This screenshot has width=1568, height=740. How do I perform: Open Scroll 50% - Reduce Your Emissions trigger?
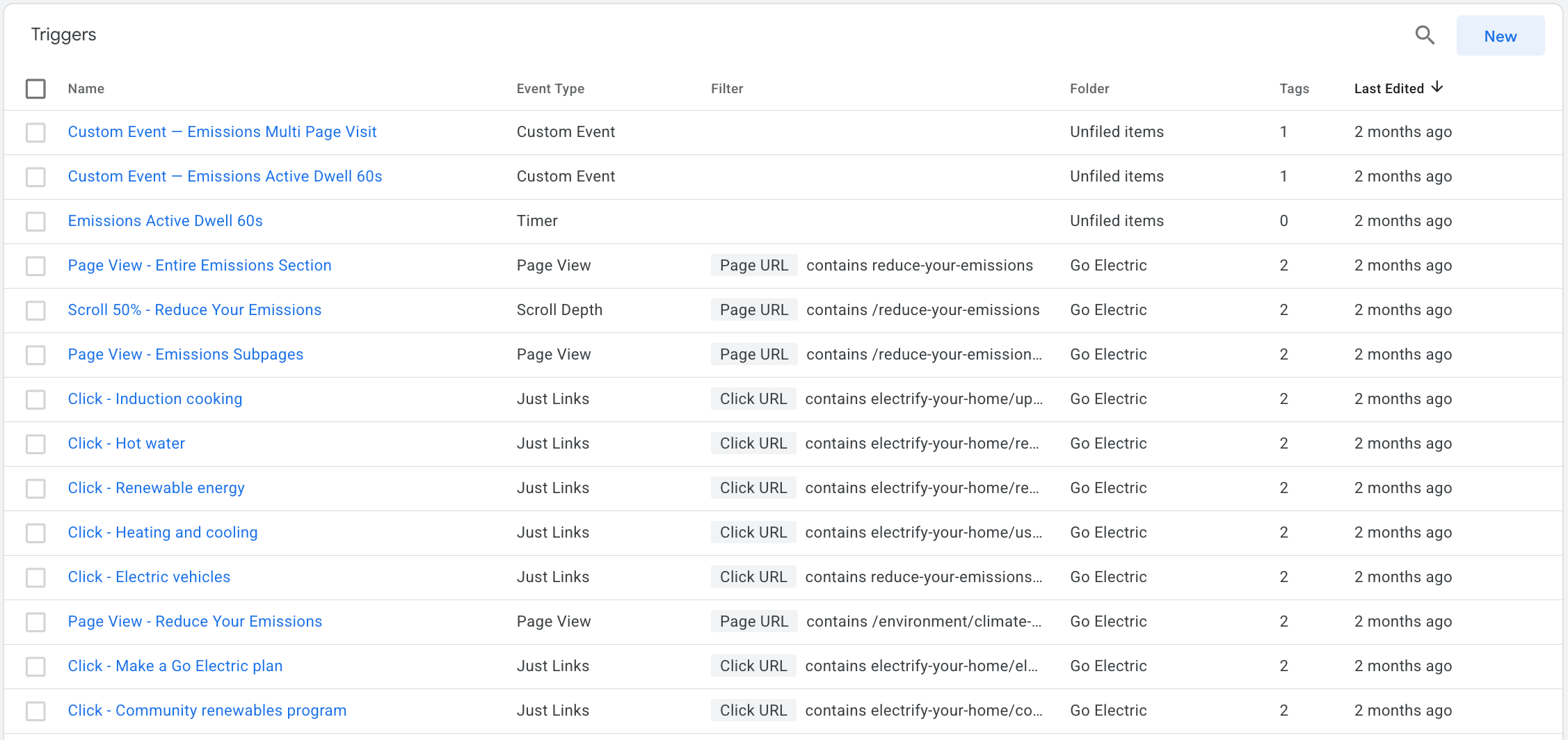coord(195,309)
